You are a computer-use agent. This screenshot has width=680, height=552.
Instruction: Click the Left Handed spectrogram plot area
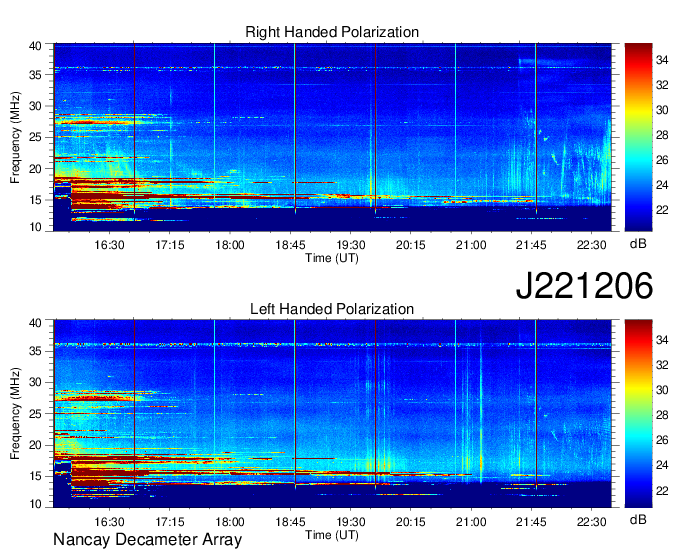pyautogui.click(x=333, y=414)
